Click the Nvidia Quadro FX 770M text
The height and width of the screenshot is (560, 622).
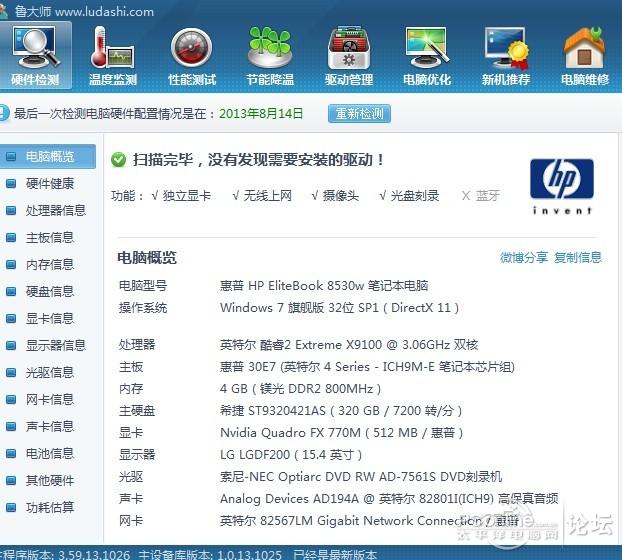tap(342, 433)
